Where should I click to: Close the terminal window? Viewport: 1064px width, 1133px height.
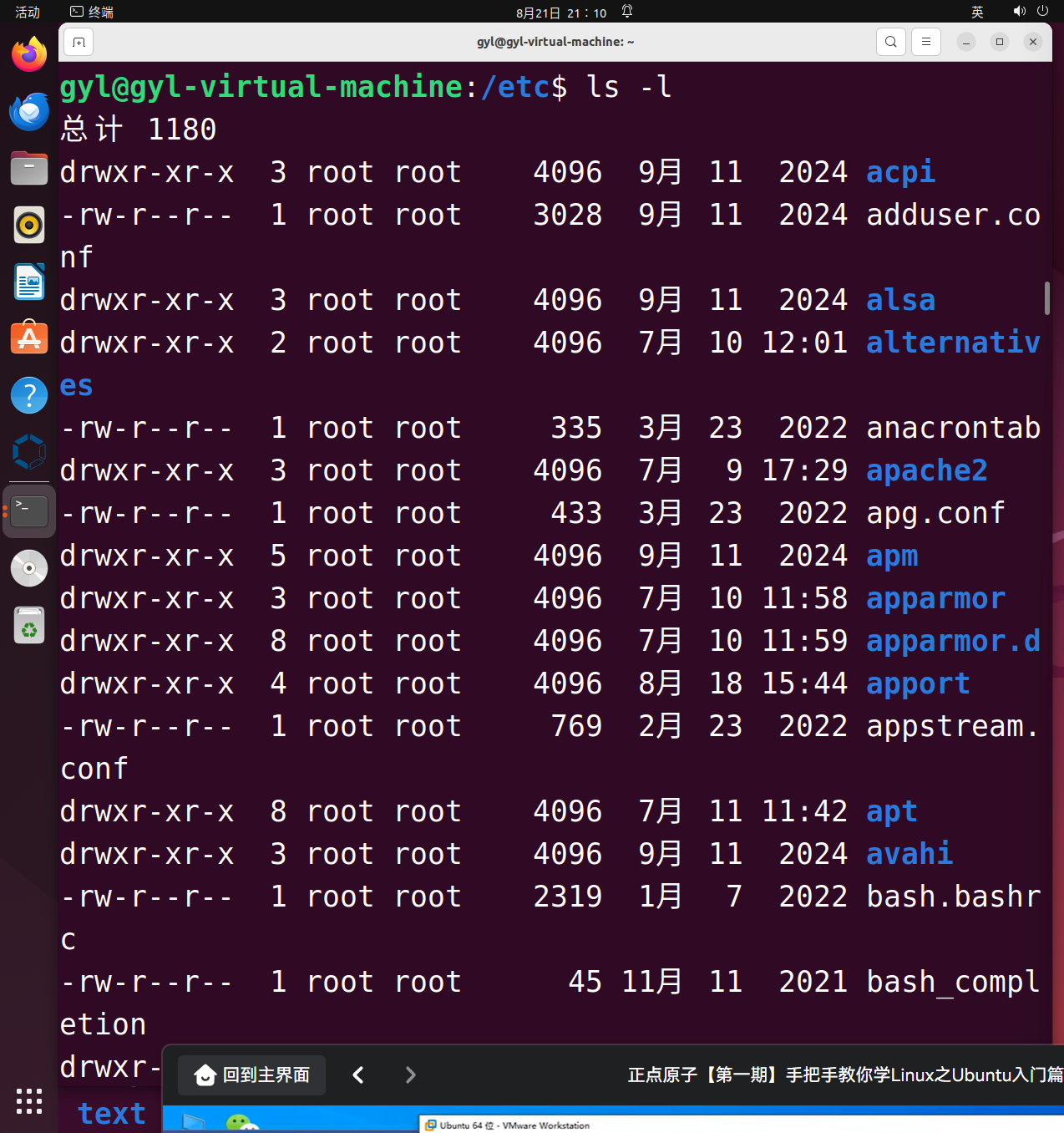tap(1033, 42)
